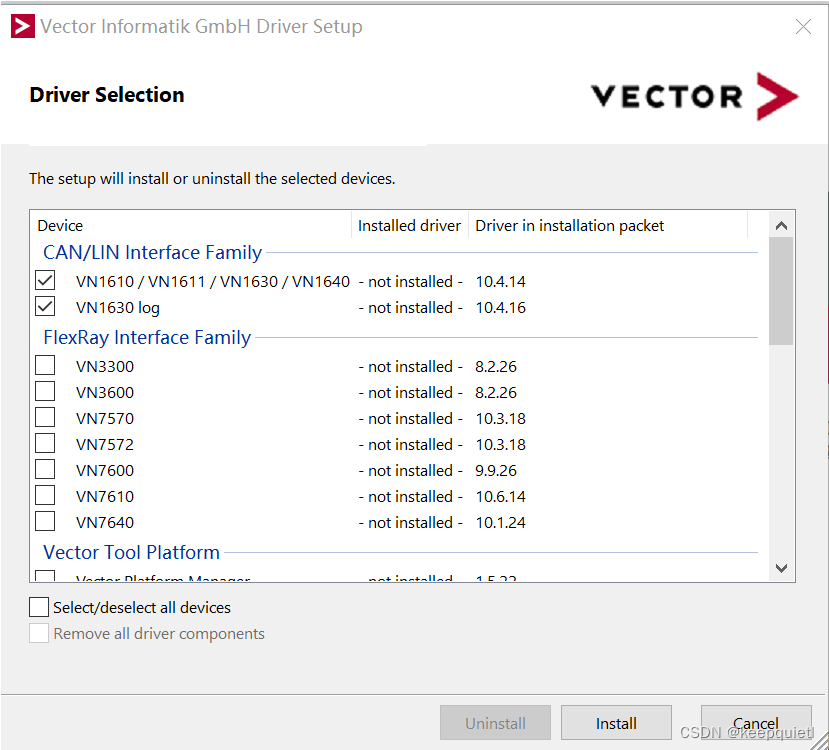Click the scrollbar up arrow
This screenshot has height=750, width=829.
(781, 226)
